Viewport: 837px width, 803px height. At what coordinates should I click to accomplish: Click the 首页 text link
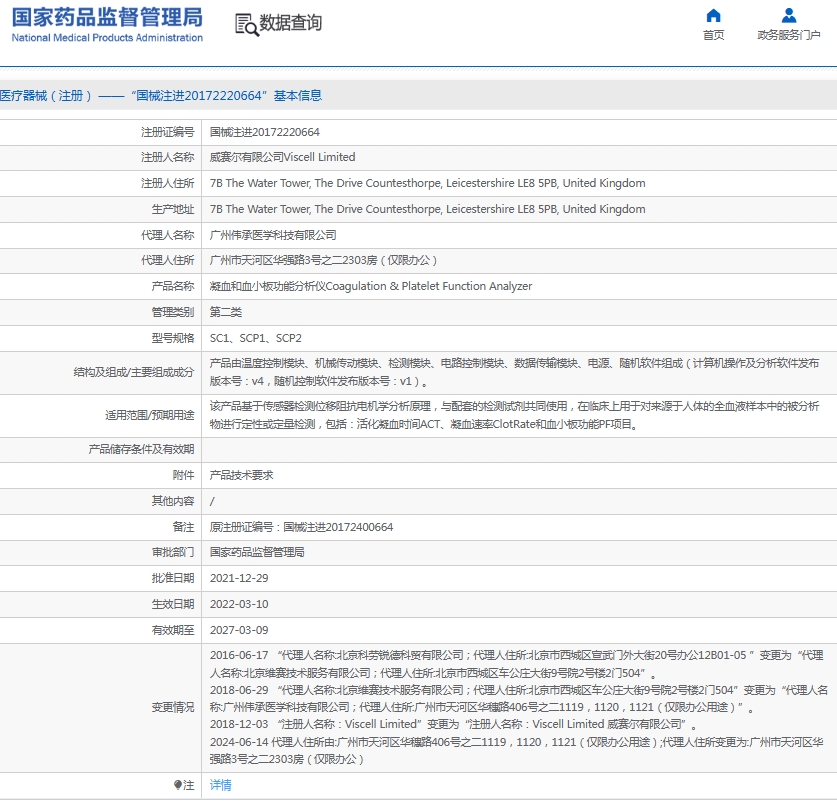[713, 35]
